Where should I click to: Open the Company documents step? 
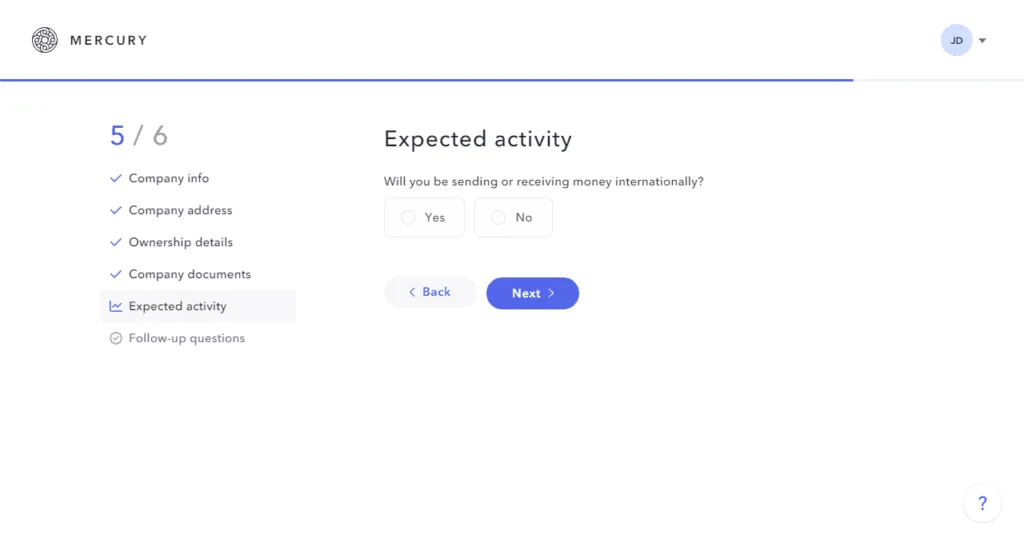(x=189, y=274)
